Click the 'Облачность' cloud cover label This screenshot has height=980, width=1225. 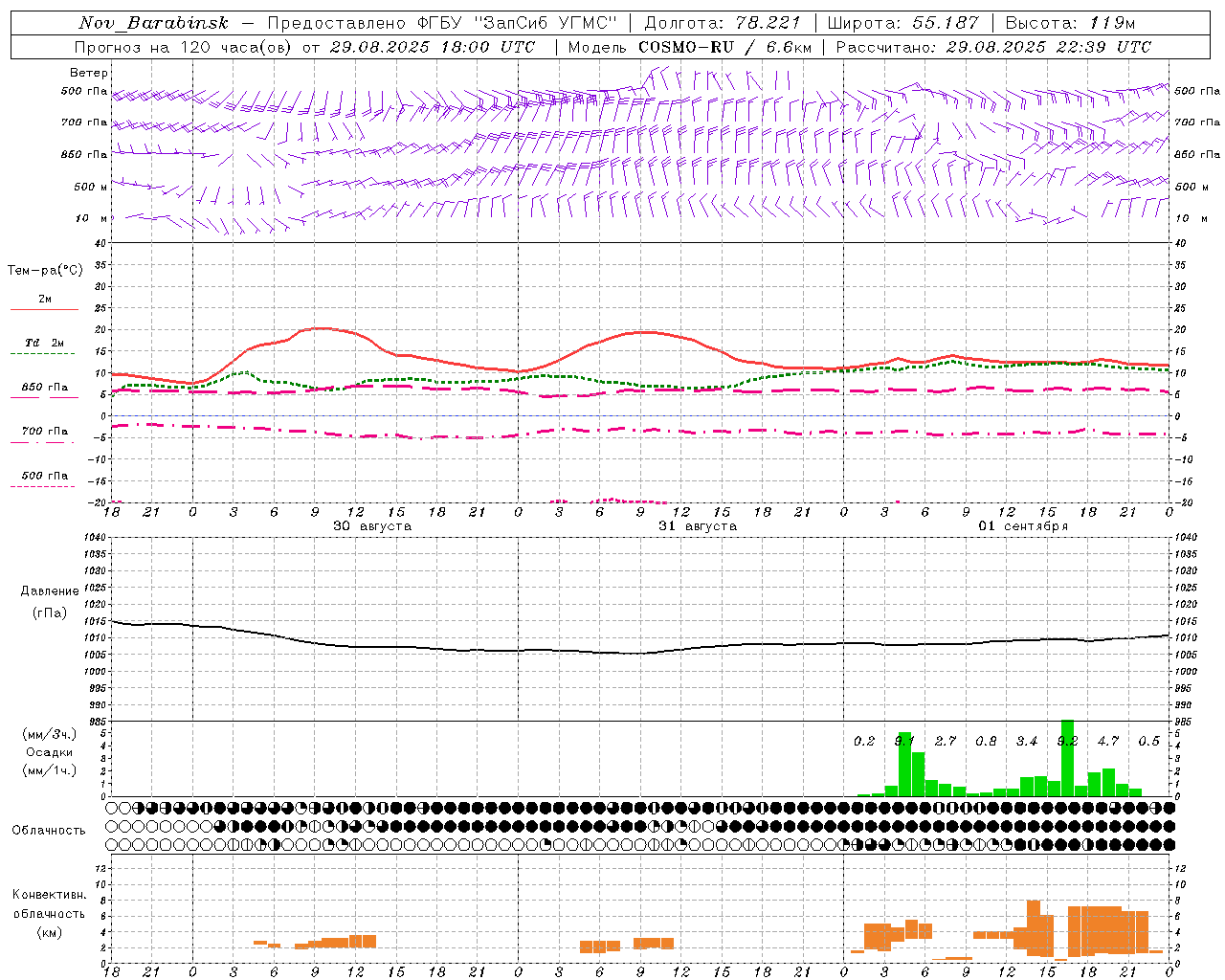click(49, 831)
